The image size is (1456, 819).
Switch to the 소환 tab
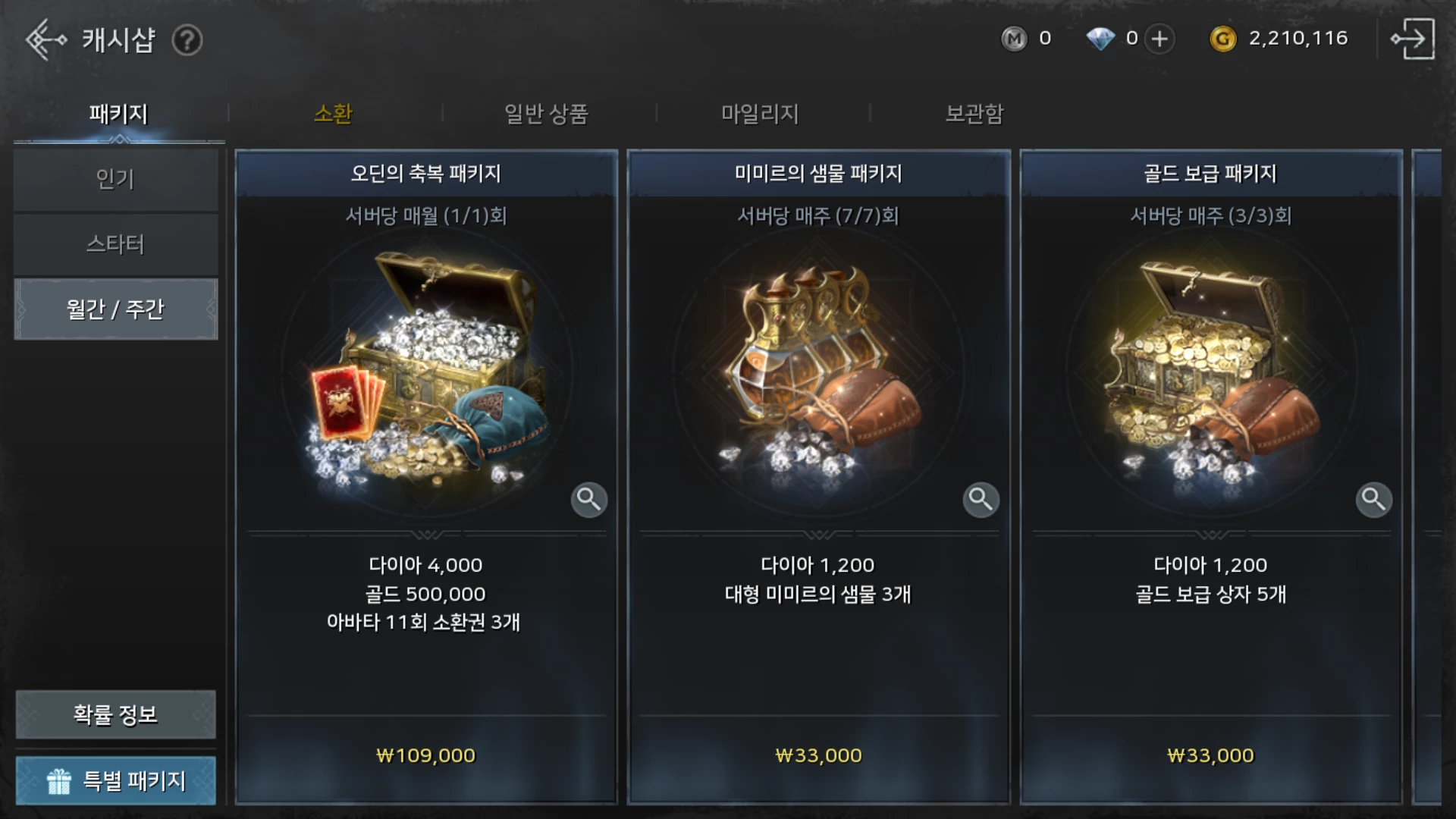[333, 114]
